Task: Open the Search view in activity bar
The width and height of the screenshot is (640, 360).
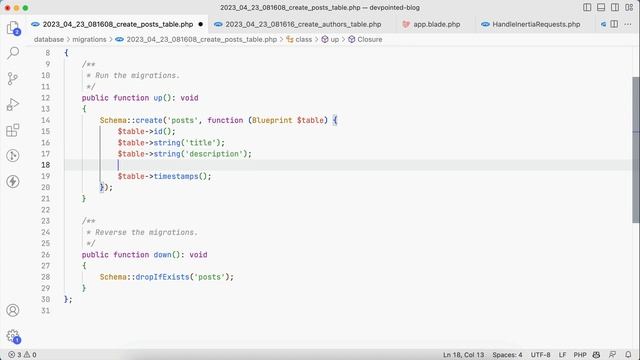Action: 13,53
